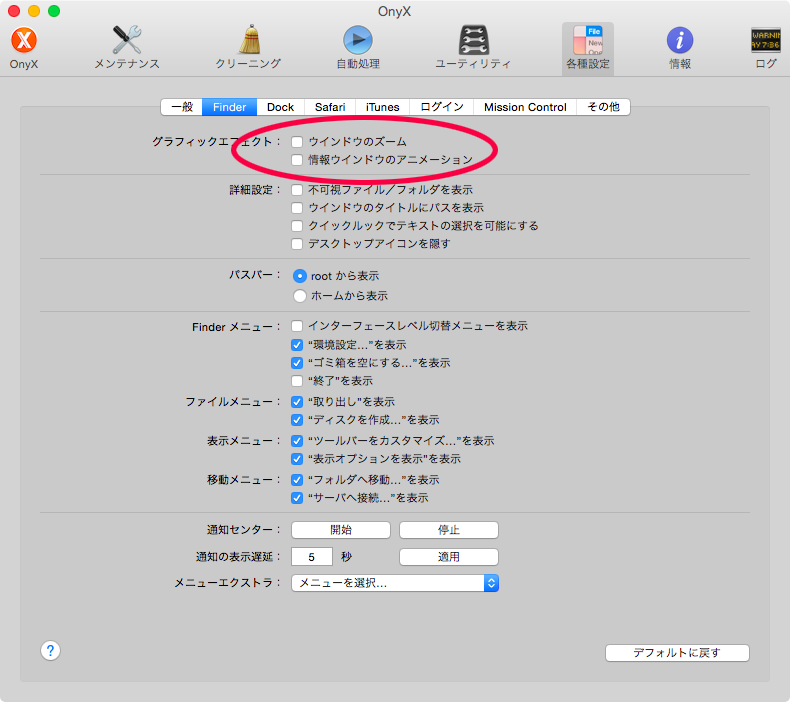Uncheck “環境設定...”を表示 checkbox
This screenshot has width=790, height=702.
point(297,345)
